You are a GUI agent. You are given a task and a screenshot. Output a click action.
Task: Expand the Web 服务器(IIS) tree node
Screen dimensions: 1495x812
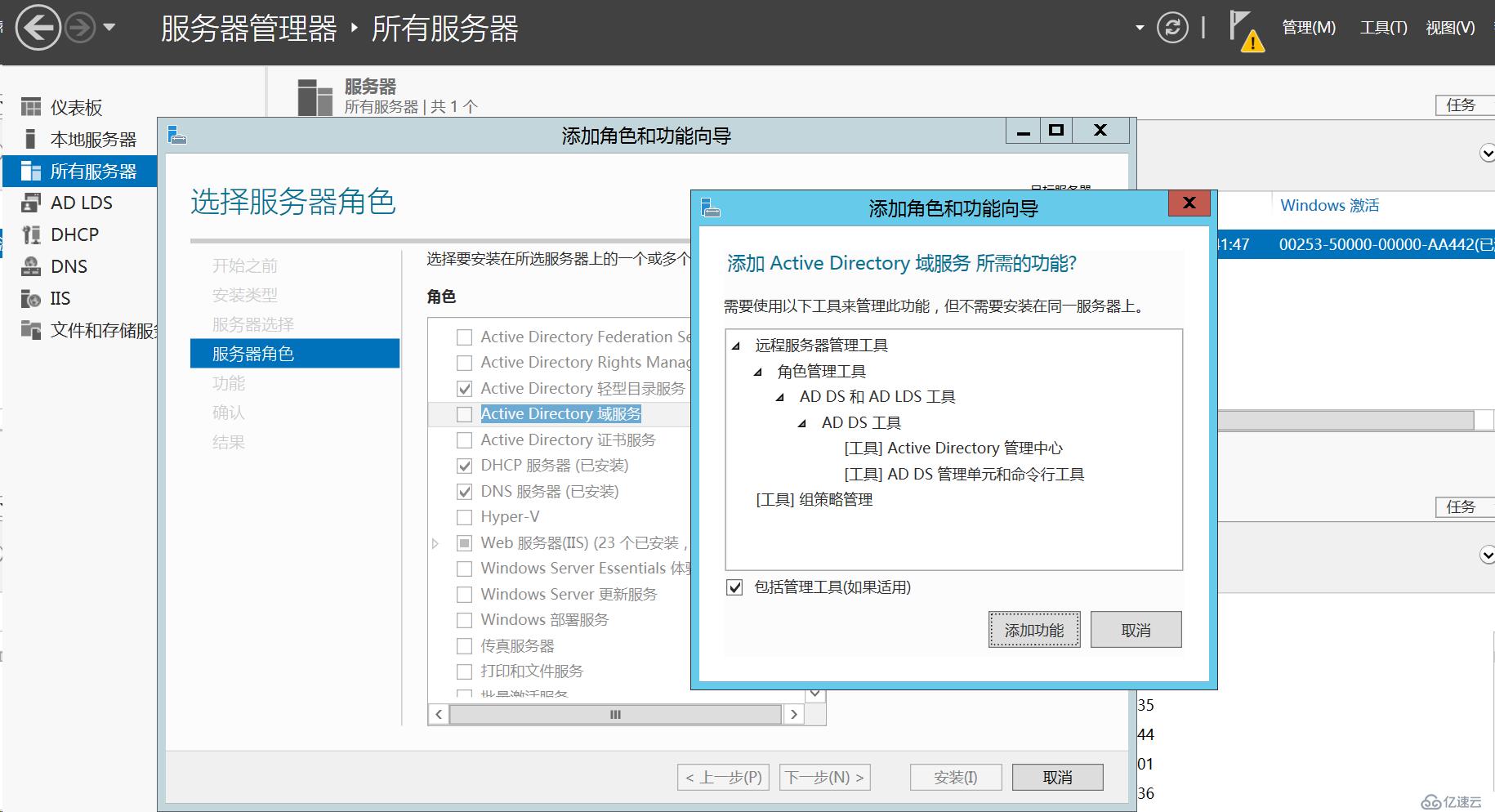[435, 543]
